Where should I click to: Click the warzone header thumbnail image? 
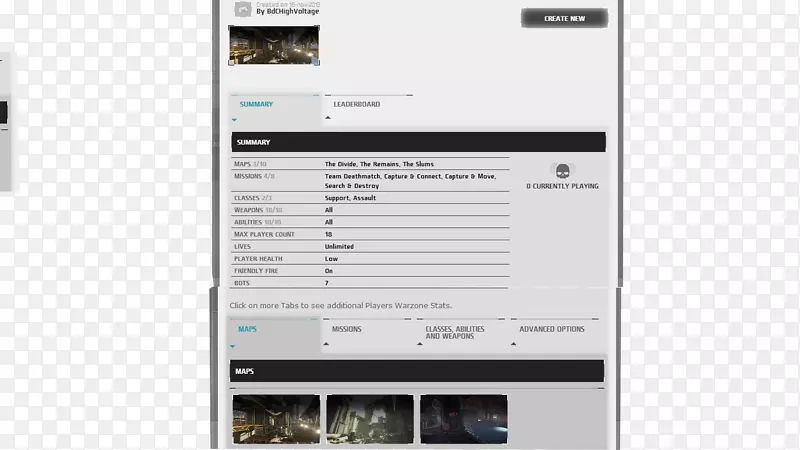tap(274, 45)
